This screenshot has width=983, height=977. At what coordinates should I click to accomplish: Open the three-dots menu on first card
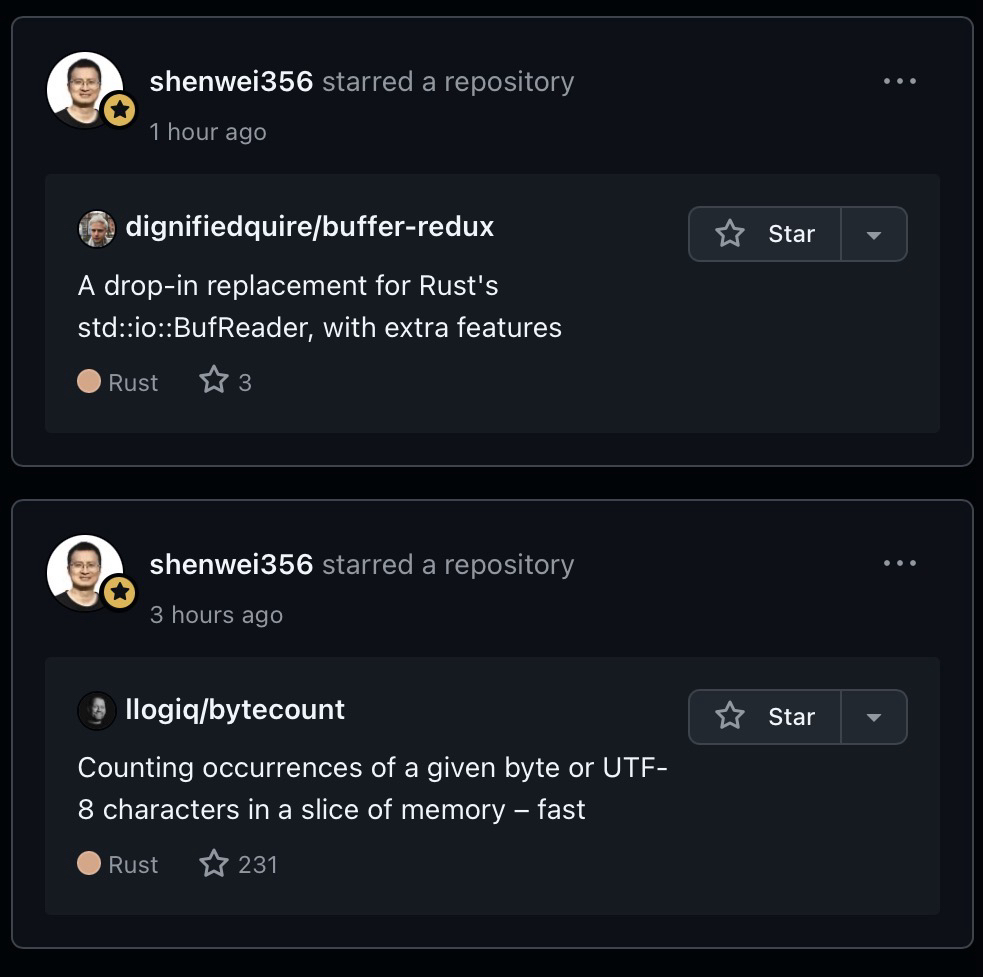[900, 81]
